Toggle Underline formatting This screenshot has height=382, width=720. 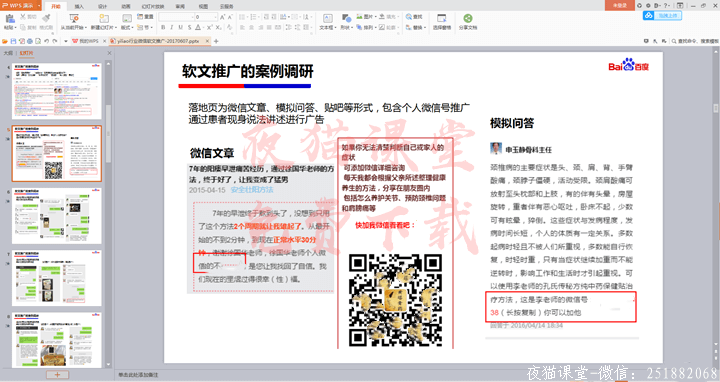click(x=180, y=28)
